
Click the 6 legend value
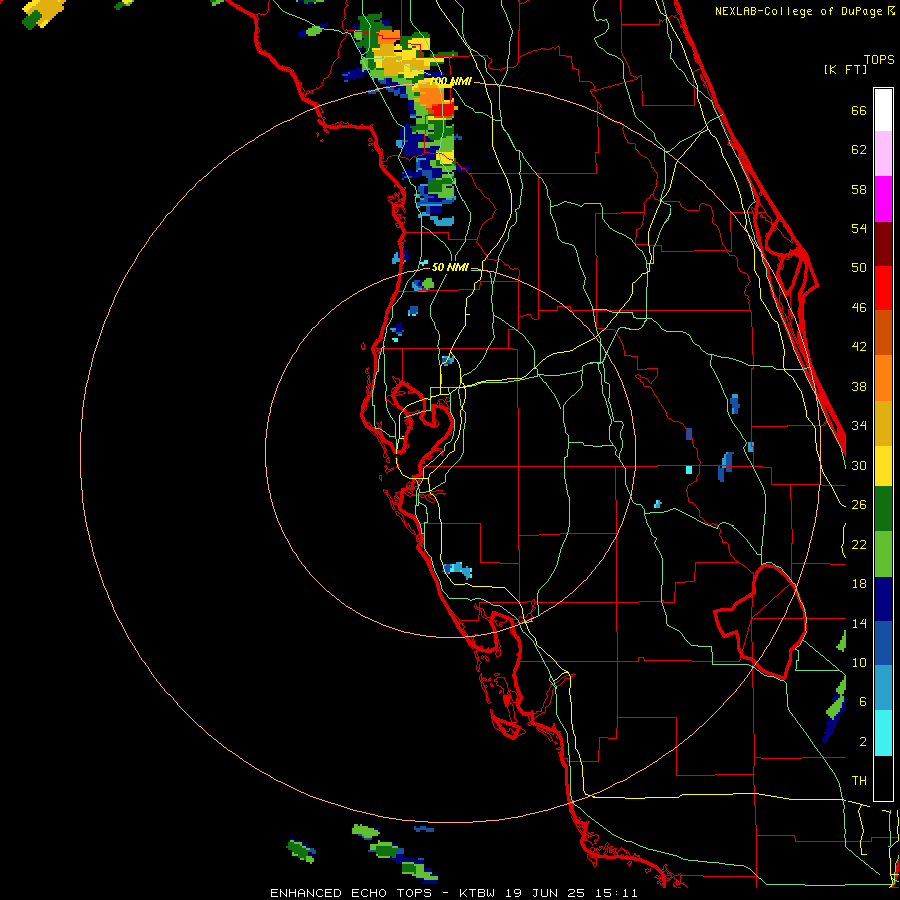[x=863, y=702]
